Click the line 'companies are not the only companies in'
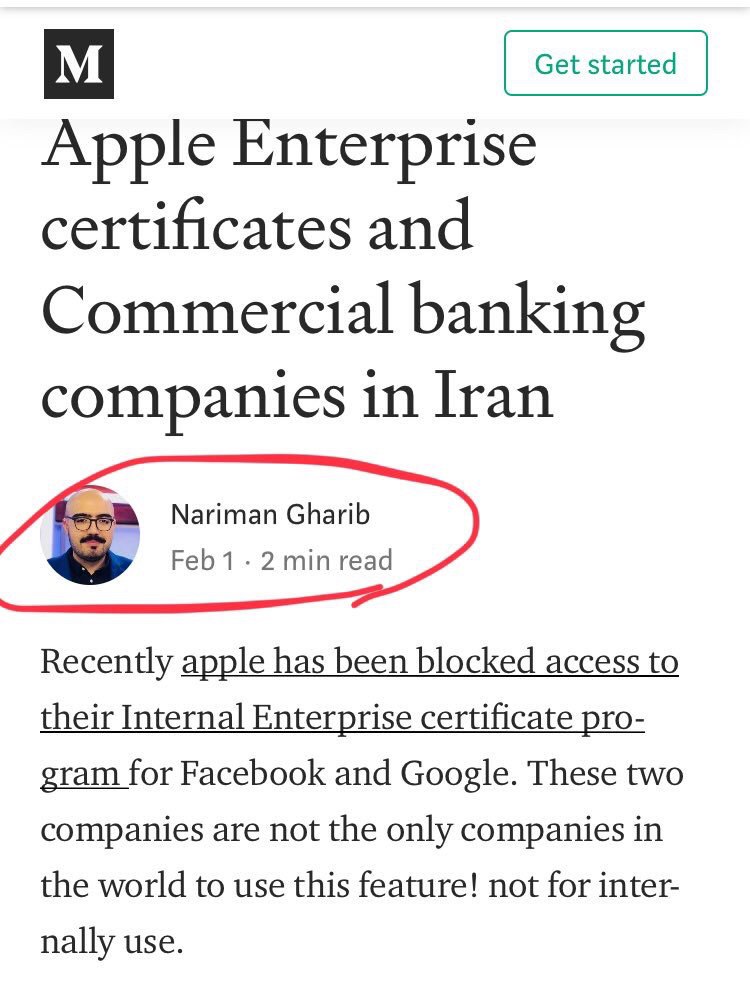This screenshot has width=750, height=983. [x=351, y=830]
